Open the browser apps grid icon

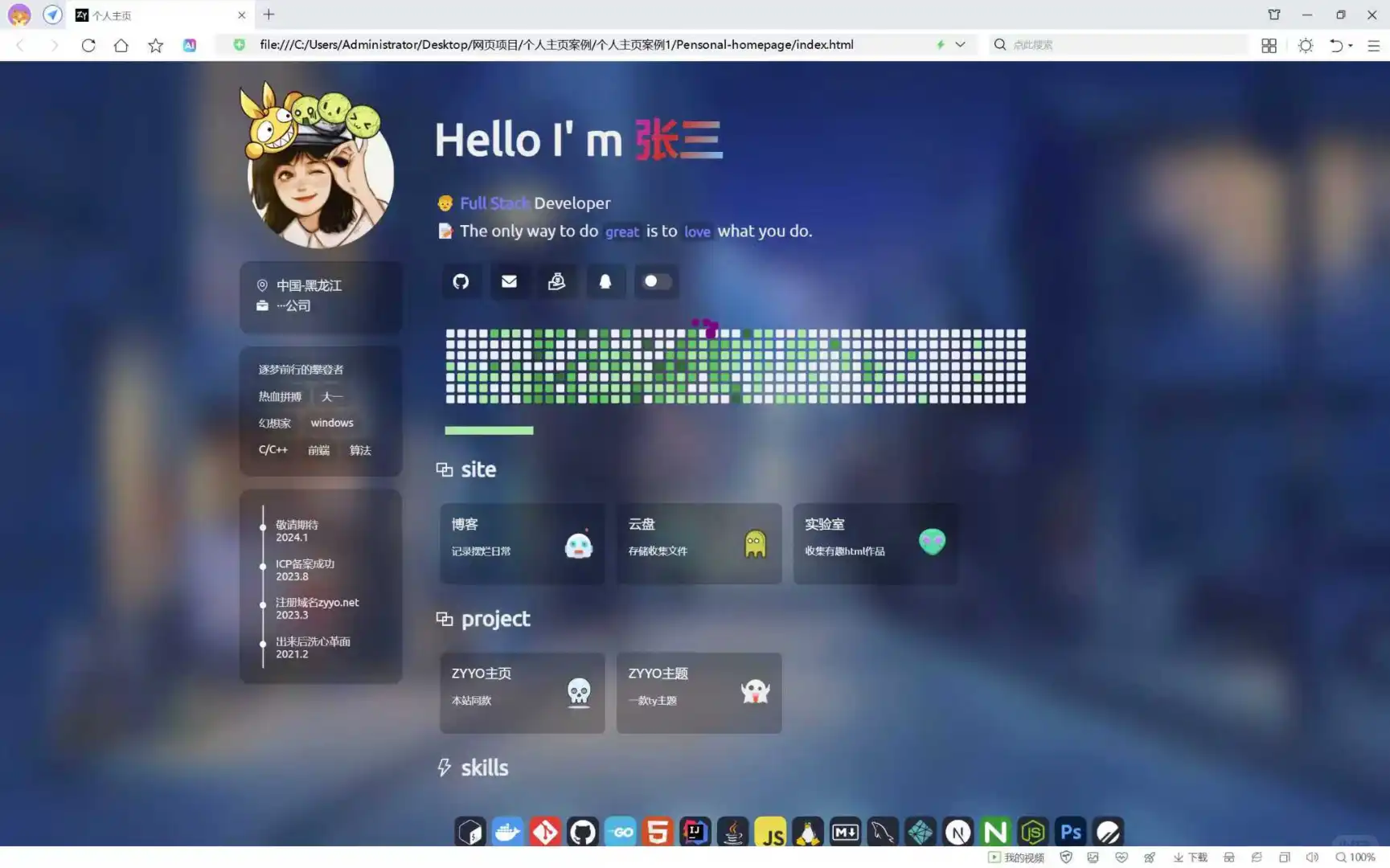click(1269, 46)
